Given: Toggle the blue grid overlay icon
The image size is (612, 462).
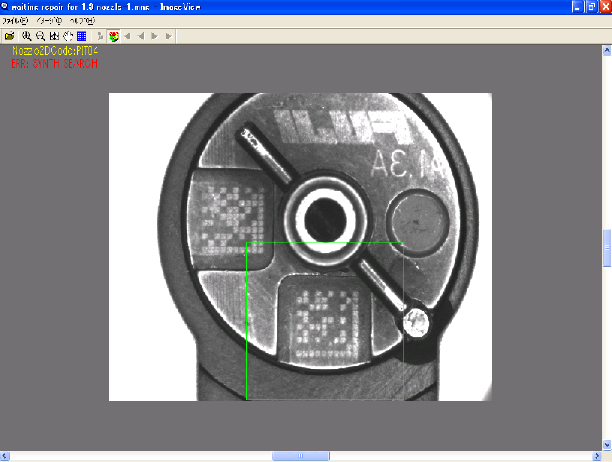Looking at the screenshot, I should point(81,36).
